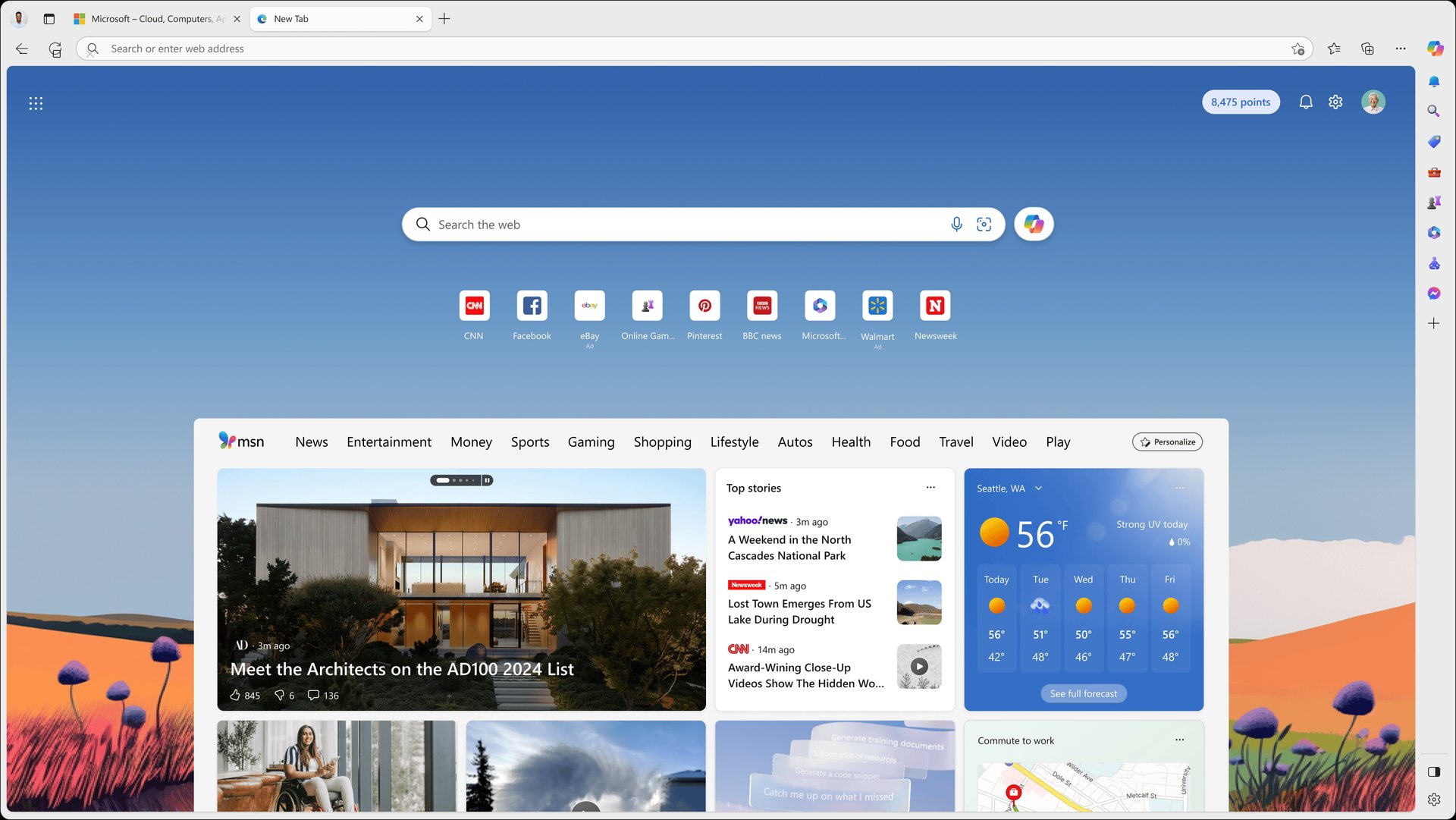Open Microsoft Shopping in the sidebar
Screen dimensions: 1456x820
(x=1434, y=142)
